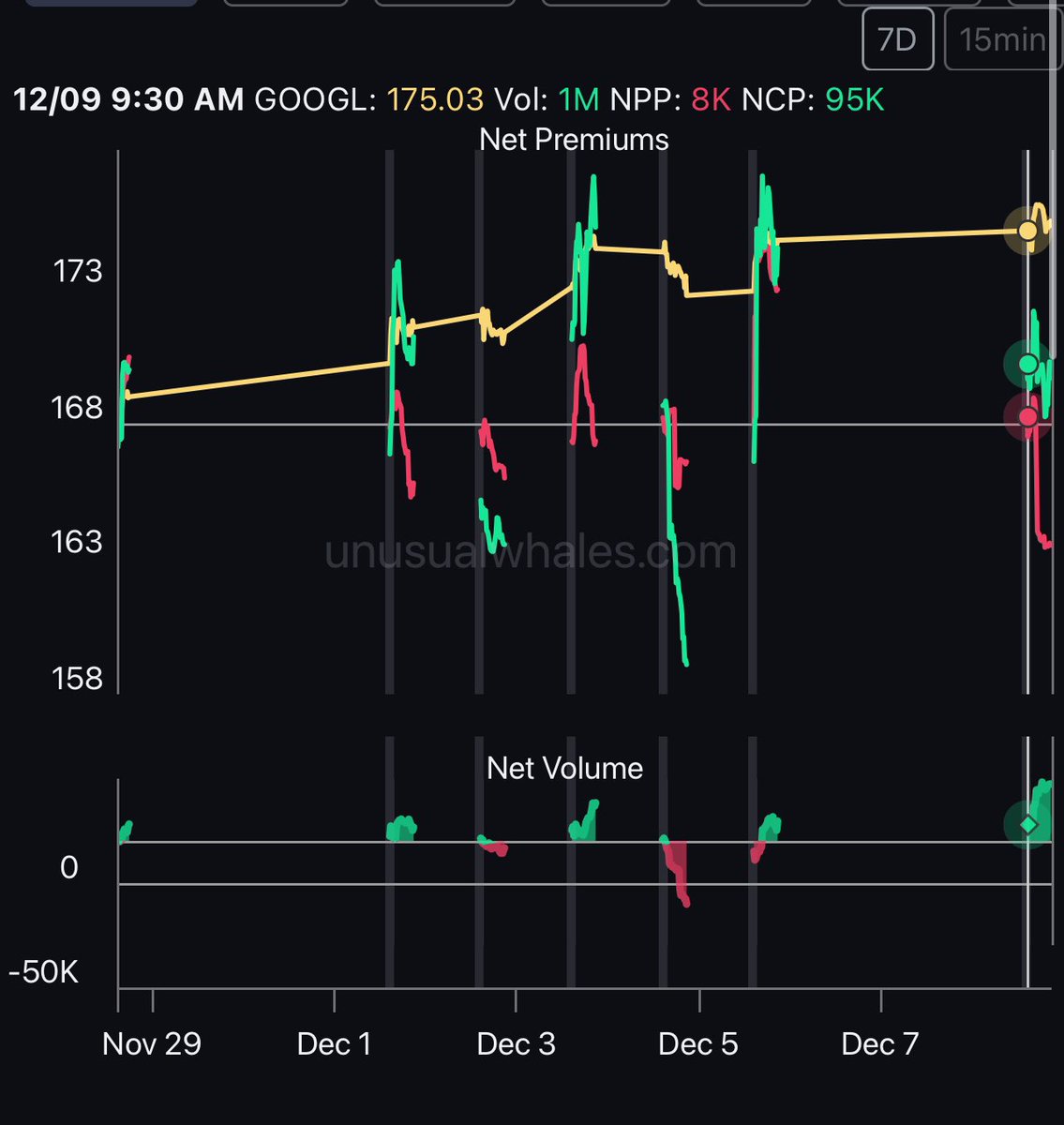Viewport: 1064px width, 1125px height.
Task: Click the NPP value 8K
Action: [711, 98]
